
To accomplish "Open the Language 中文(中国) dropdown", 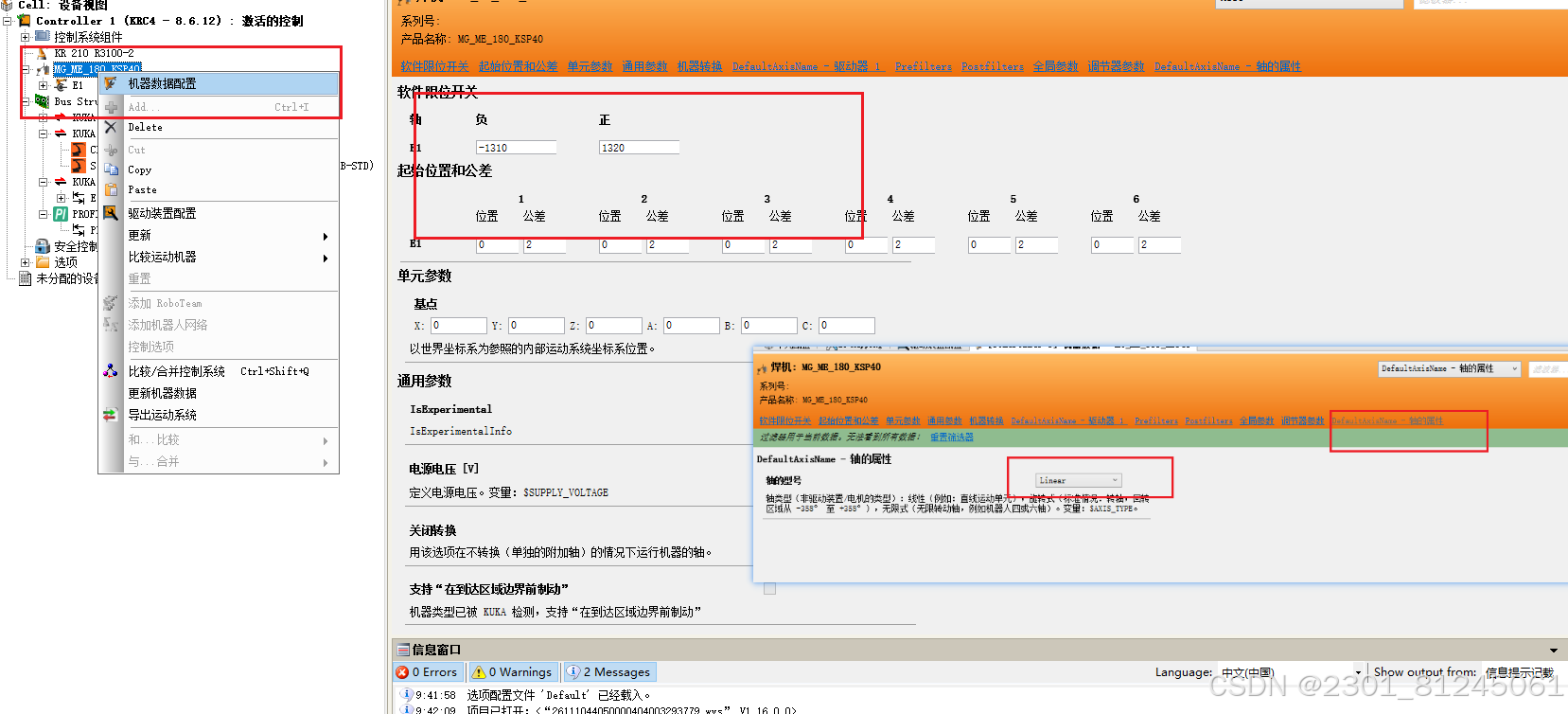I will [1358, 673].
